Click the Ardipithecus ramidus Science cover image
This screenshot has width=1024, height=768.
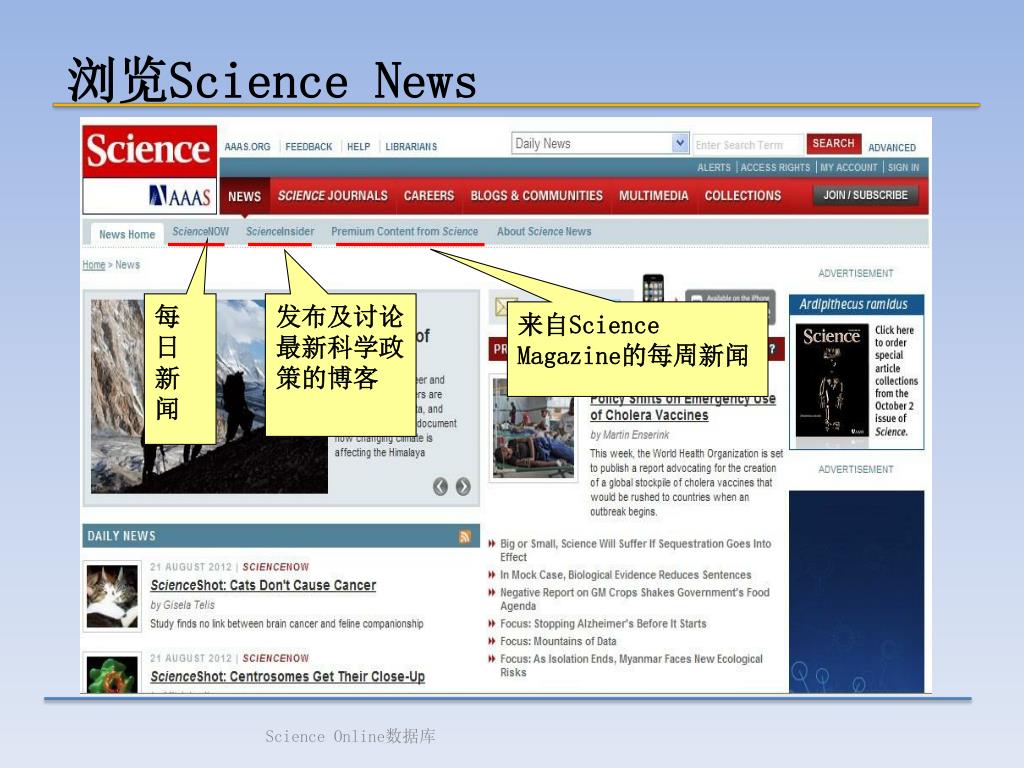(x=831, y=381)
